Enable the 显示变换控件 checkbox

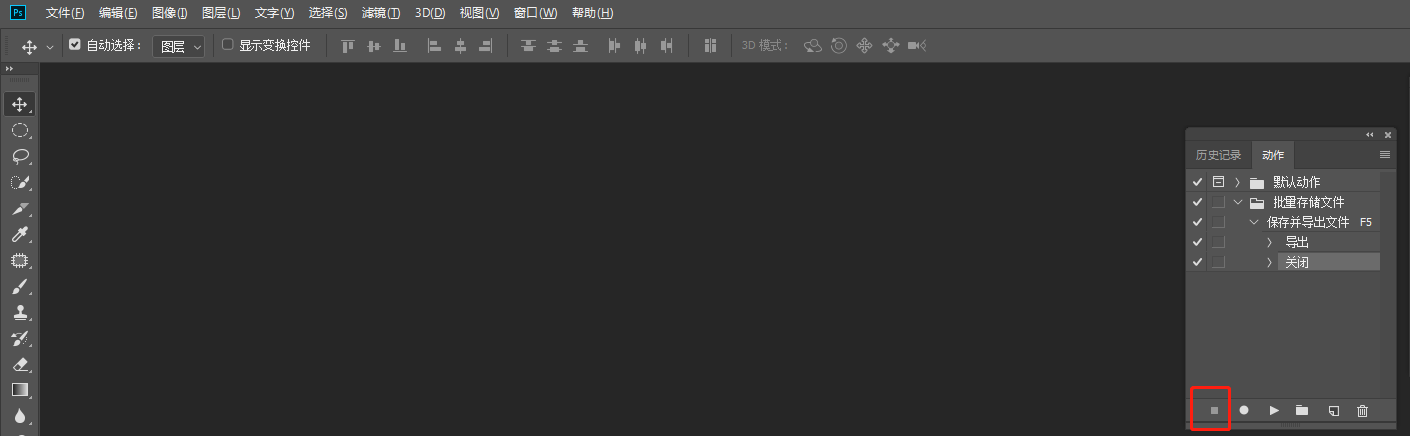[227, 45]
